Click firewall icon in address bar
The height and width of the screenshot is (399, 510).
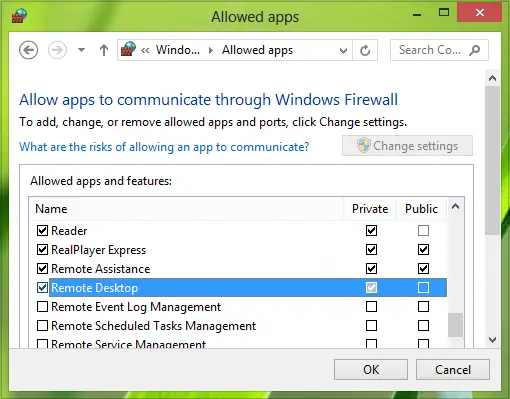128,49
